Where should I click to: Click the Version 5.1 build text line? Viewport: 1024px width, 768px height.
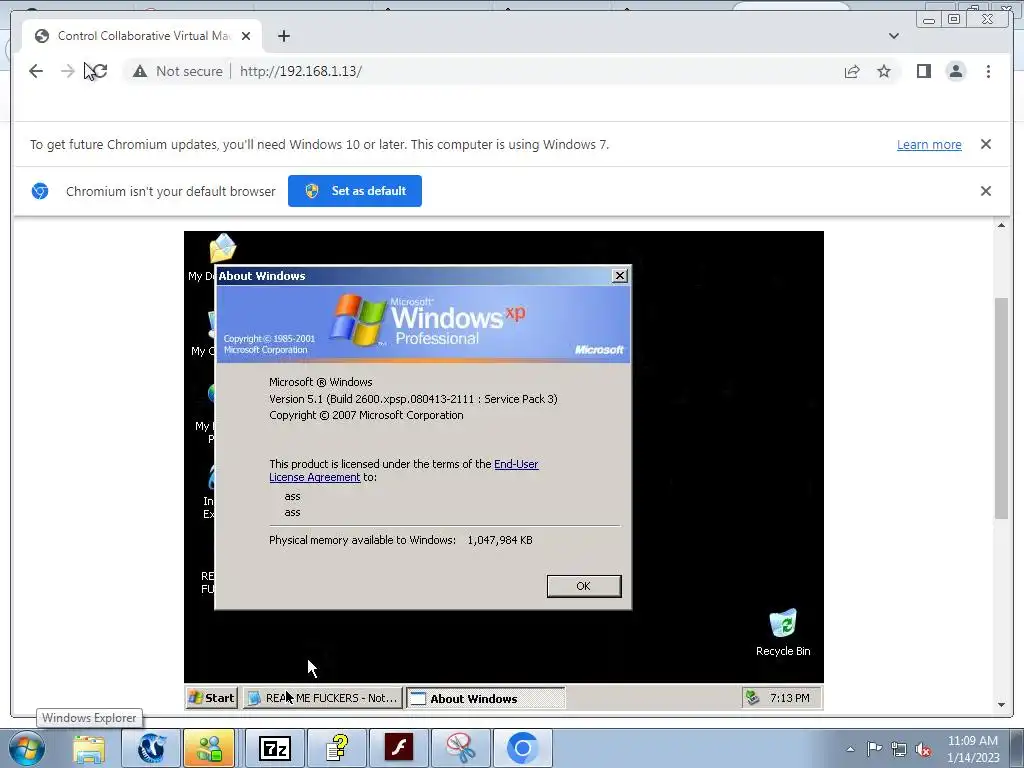[x=413, y=399]
